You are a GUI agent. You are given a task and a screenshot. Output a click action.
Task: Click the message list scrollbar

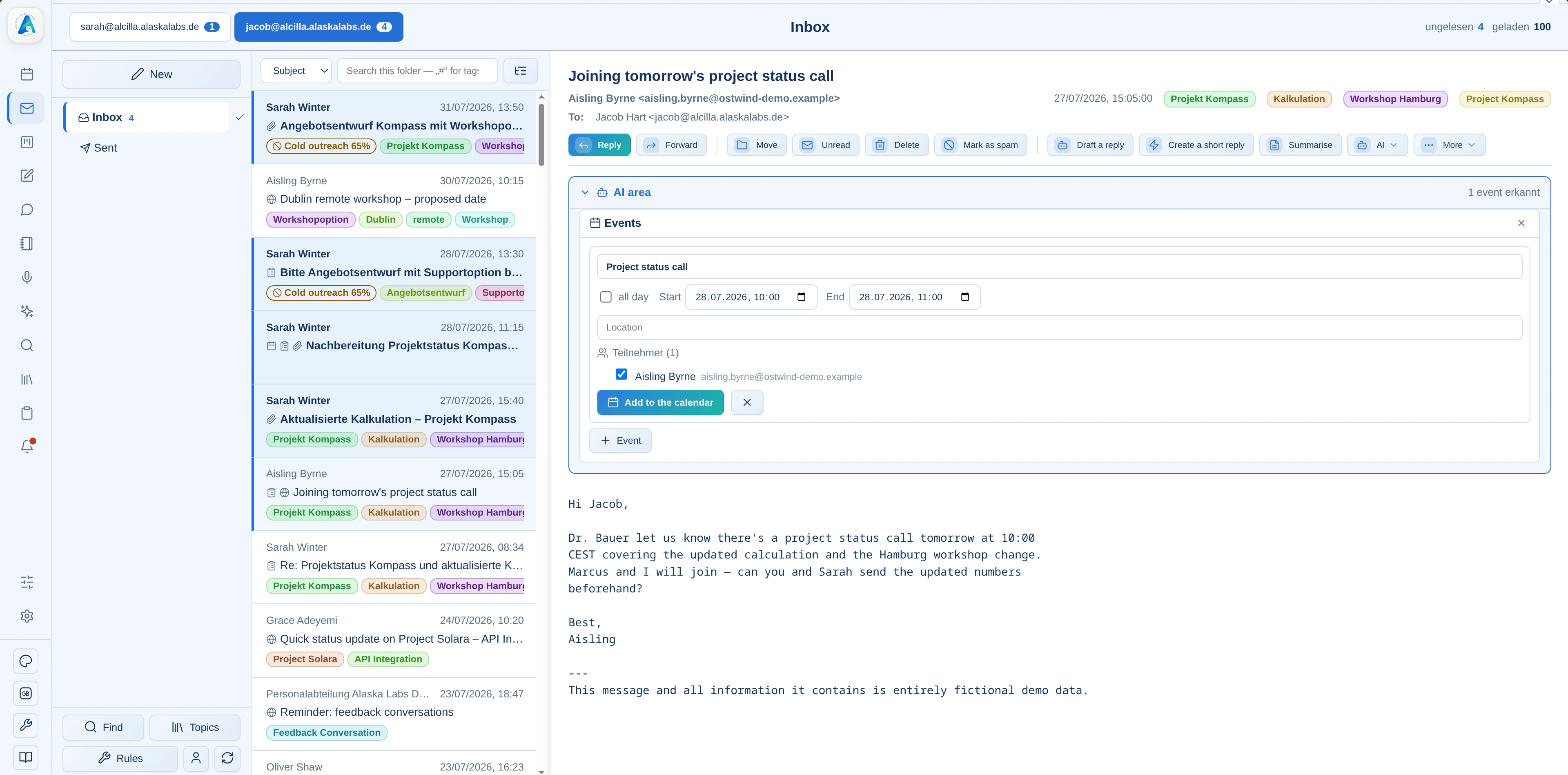[x=541, y=134]
